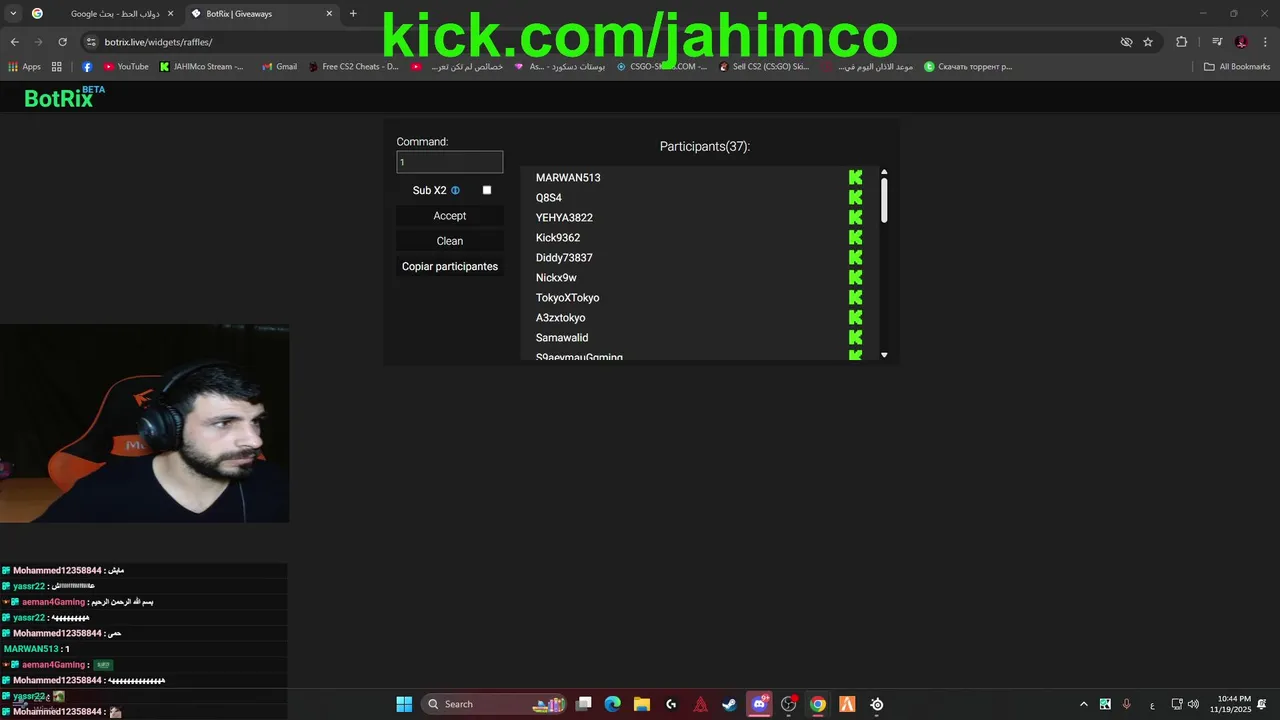Open the Apps shortcut in bookmarks bar
1280x720 pixels.
[24, 67]
